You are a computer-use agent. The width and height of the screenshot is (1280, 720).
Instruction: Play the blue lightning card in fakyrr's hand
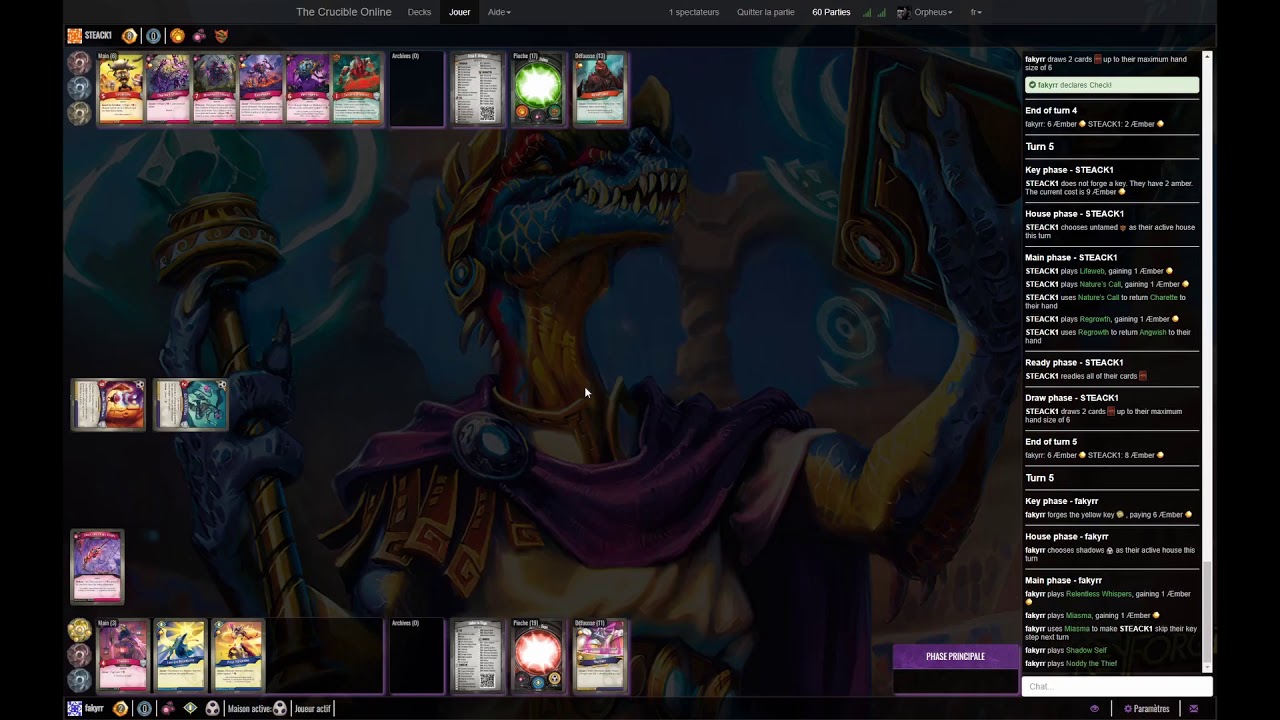coord(180,656)
